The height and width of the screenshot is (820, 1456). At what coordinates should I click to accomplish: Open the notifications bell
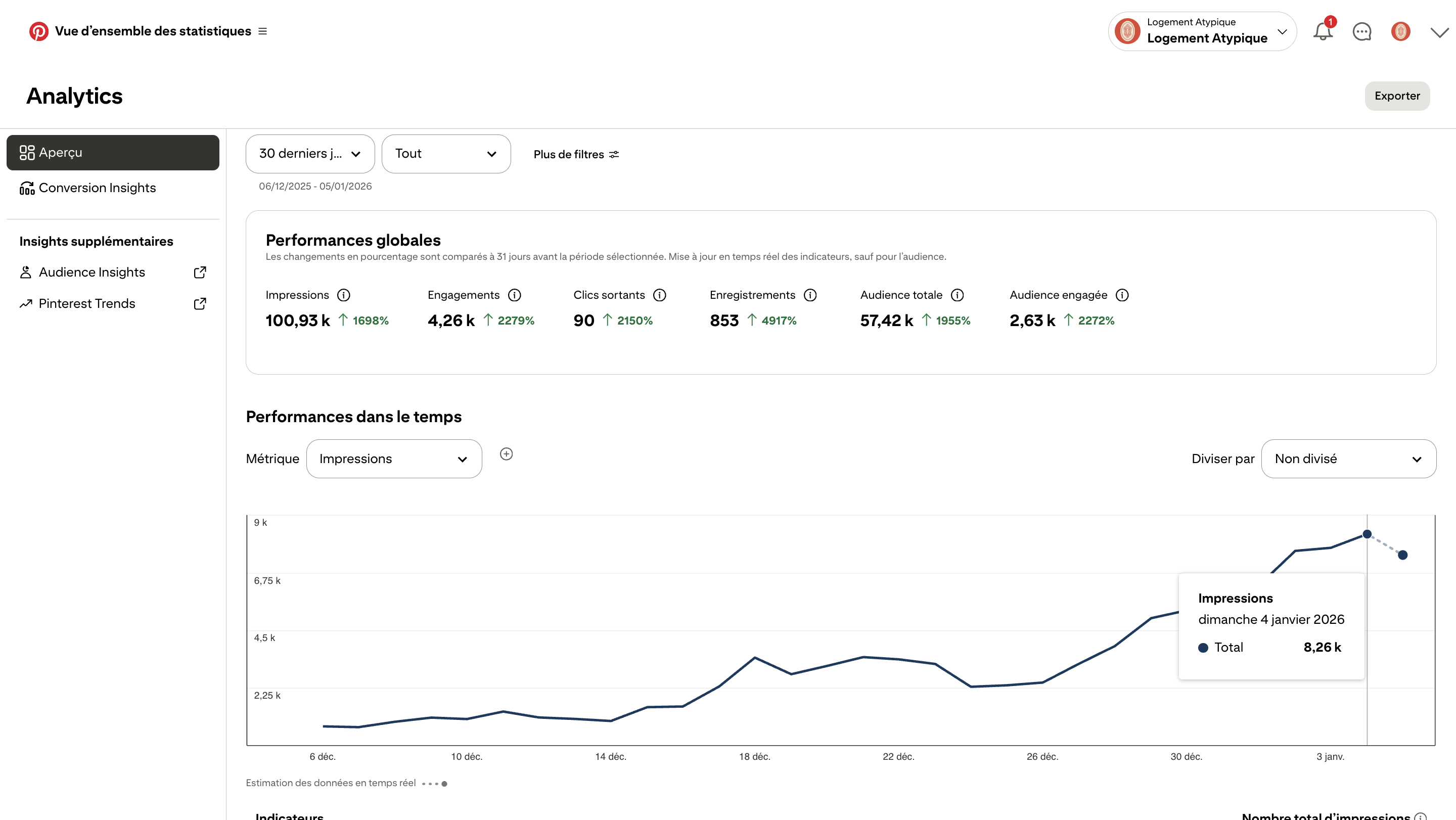coord(1323,31)
